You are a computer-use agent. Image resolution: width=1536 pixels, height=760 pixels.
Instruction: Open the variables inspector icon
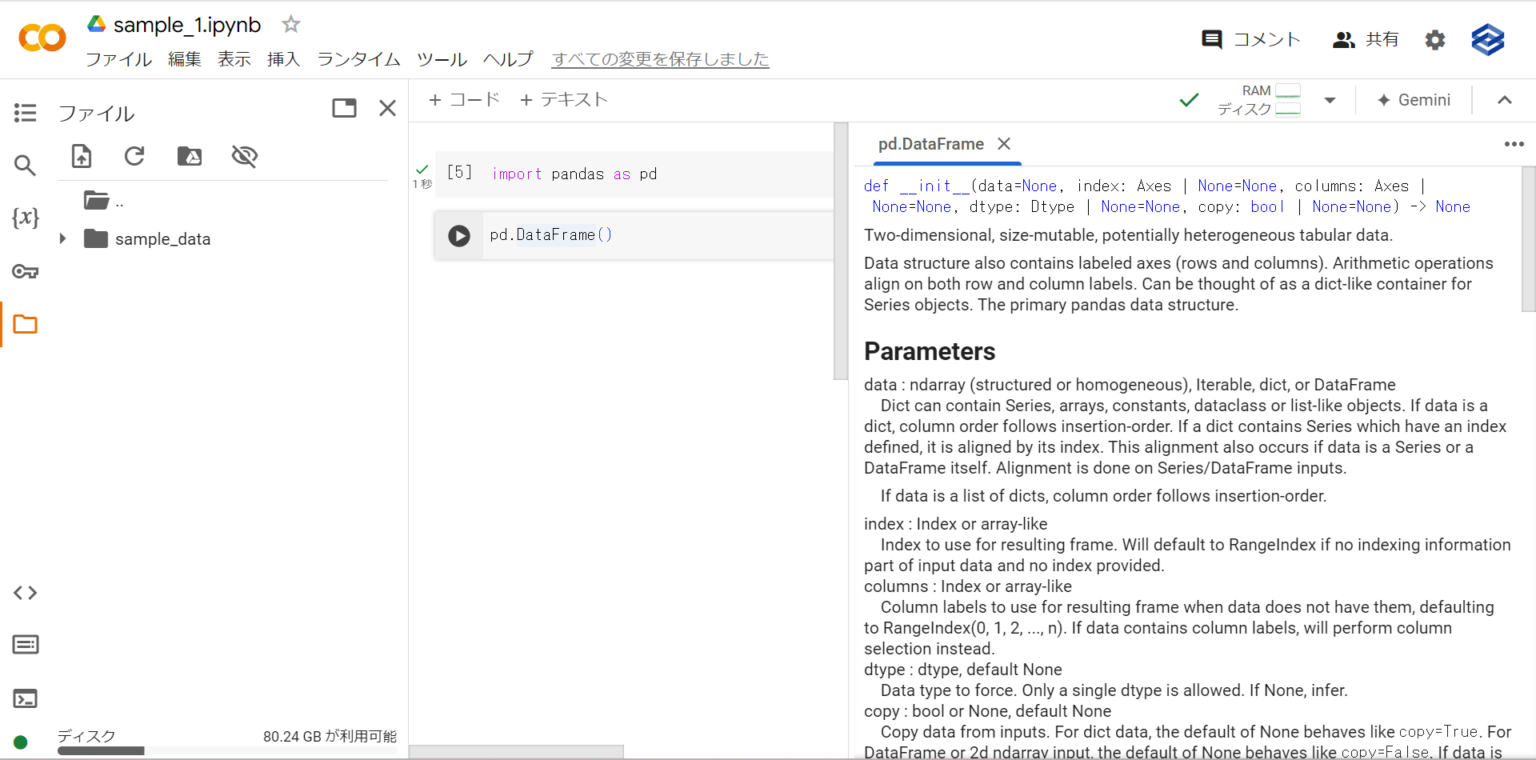pos(25,218)
